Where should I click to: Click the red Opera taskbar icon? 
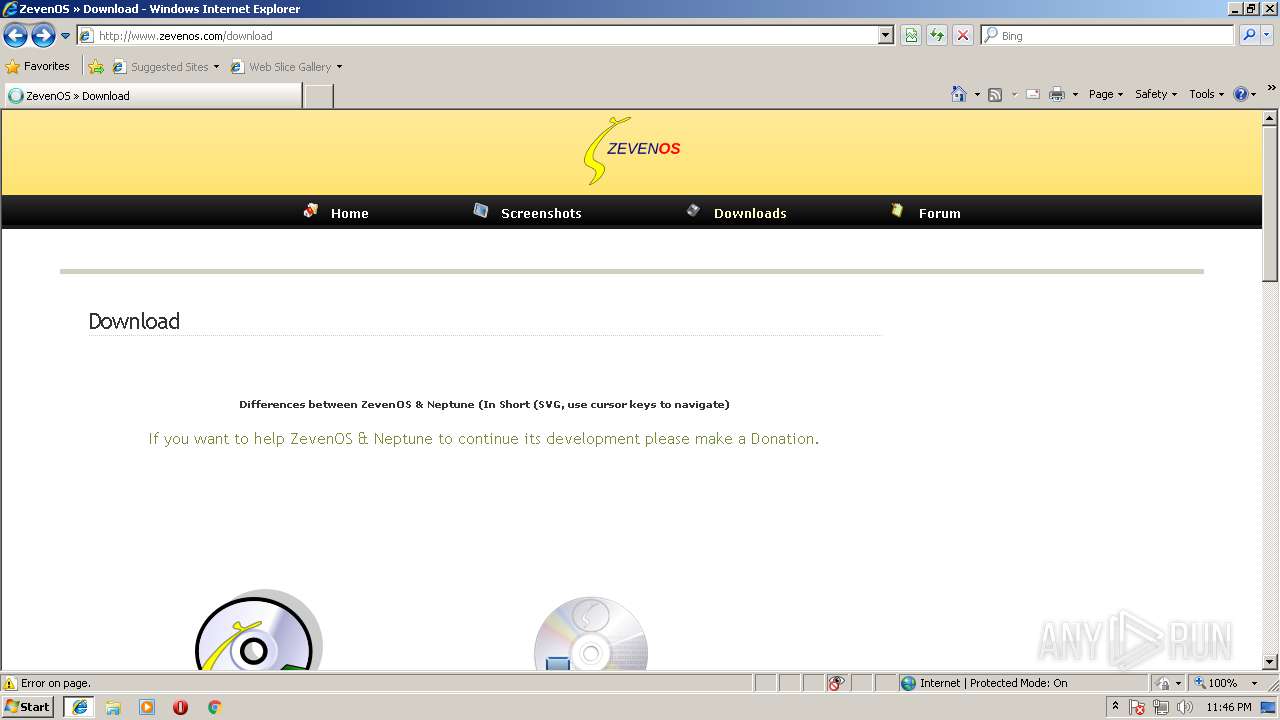[180, 707]
